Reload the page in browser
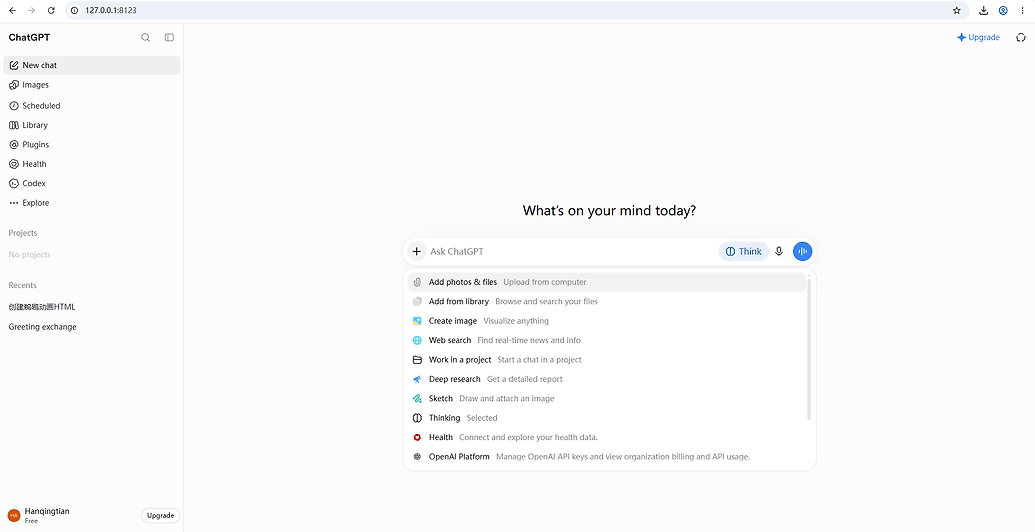 (51, 11)
